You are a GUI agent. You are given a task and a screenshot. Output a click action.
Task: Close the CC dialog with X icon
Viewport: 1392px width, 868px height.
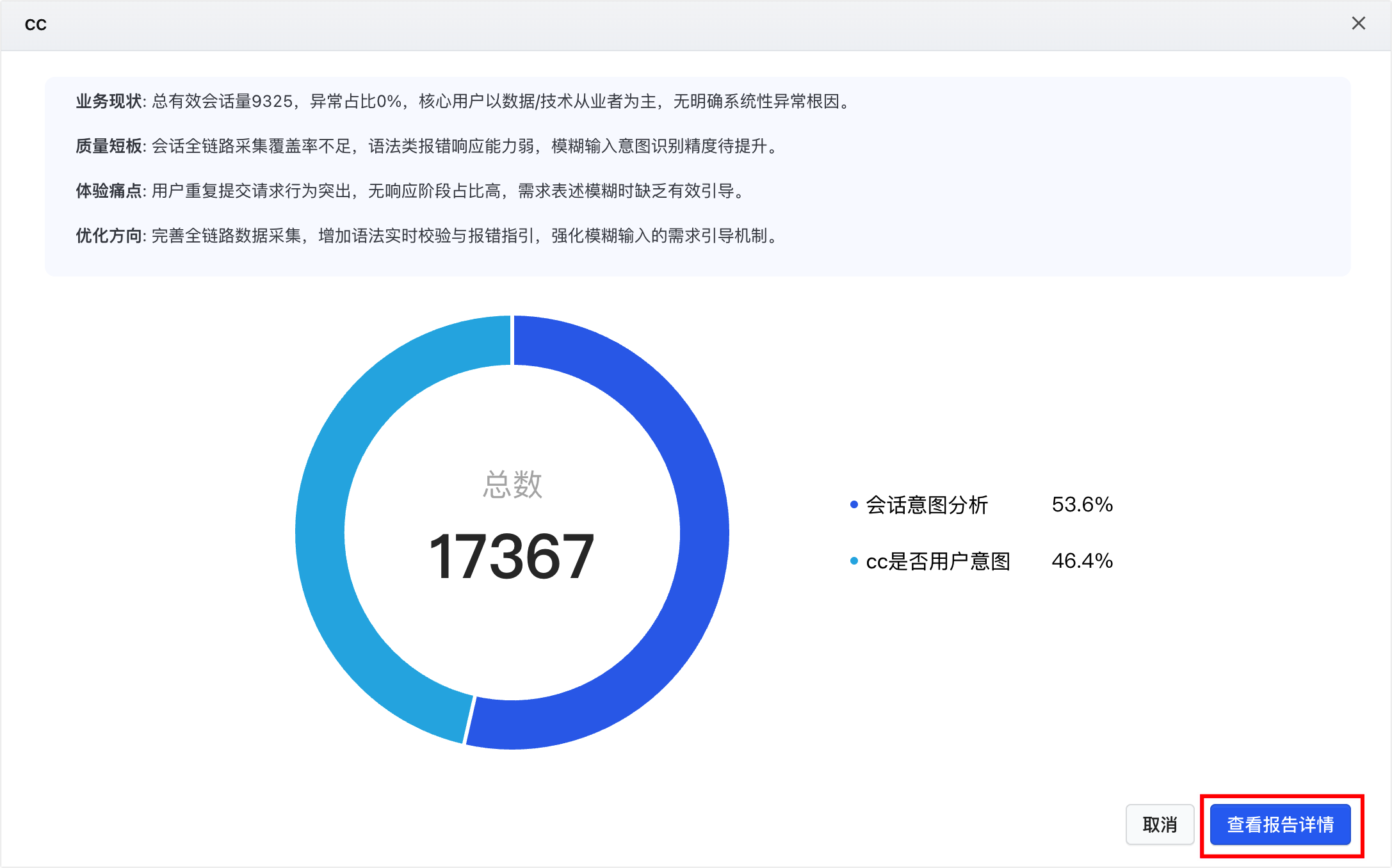(1358, 24)
